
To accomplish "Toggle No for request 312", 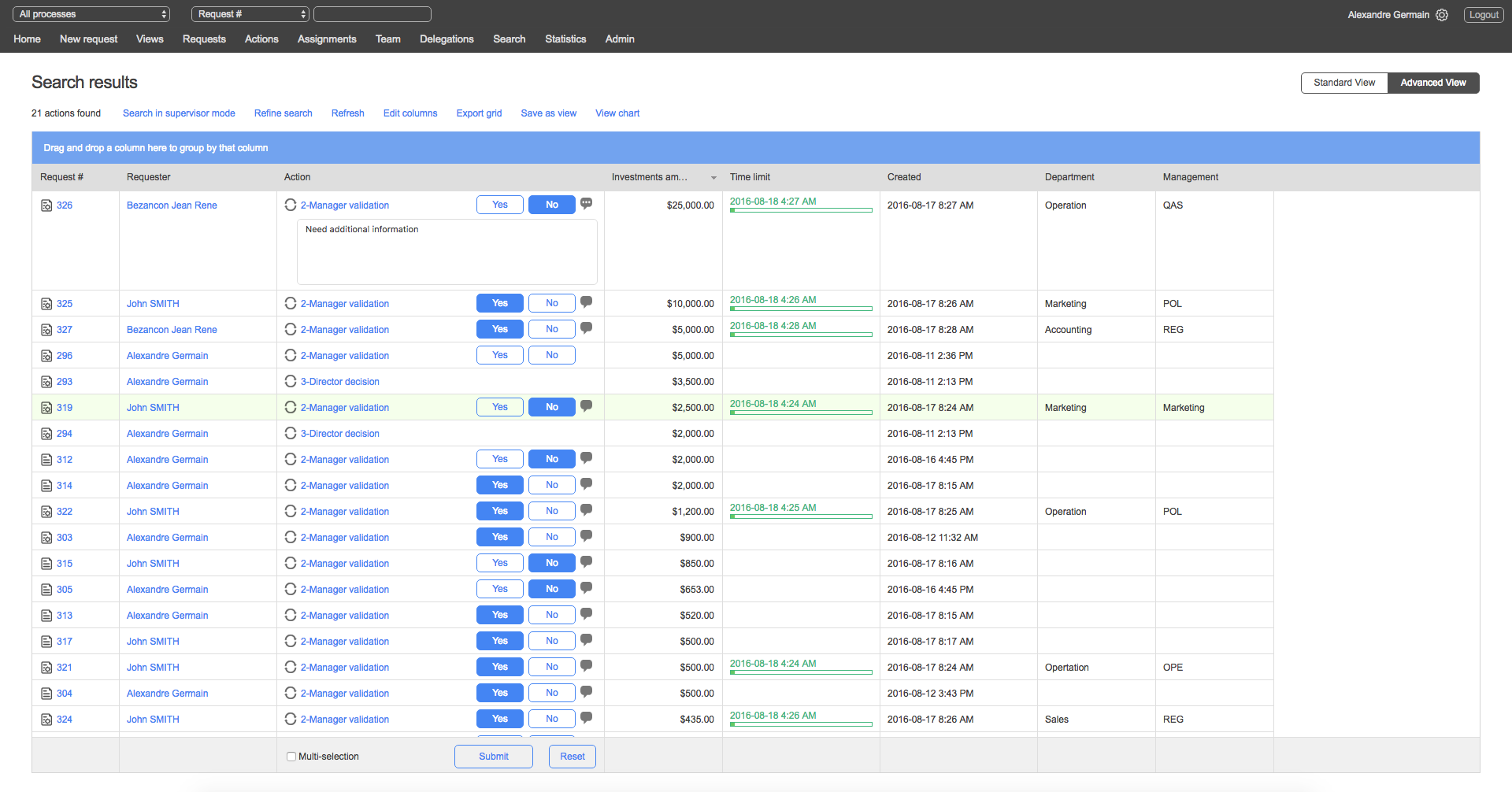I will pyautogui.click(x=551, y=458).
